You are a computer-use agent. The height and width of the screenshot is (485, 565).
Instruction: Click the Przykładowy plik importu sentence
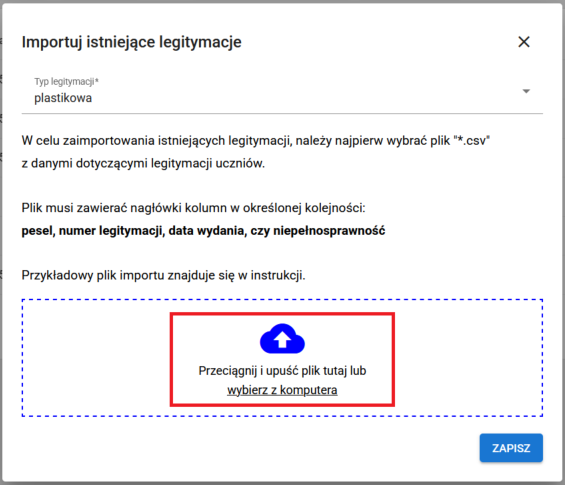pos(163,275)
